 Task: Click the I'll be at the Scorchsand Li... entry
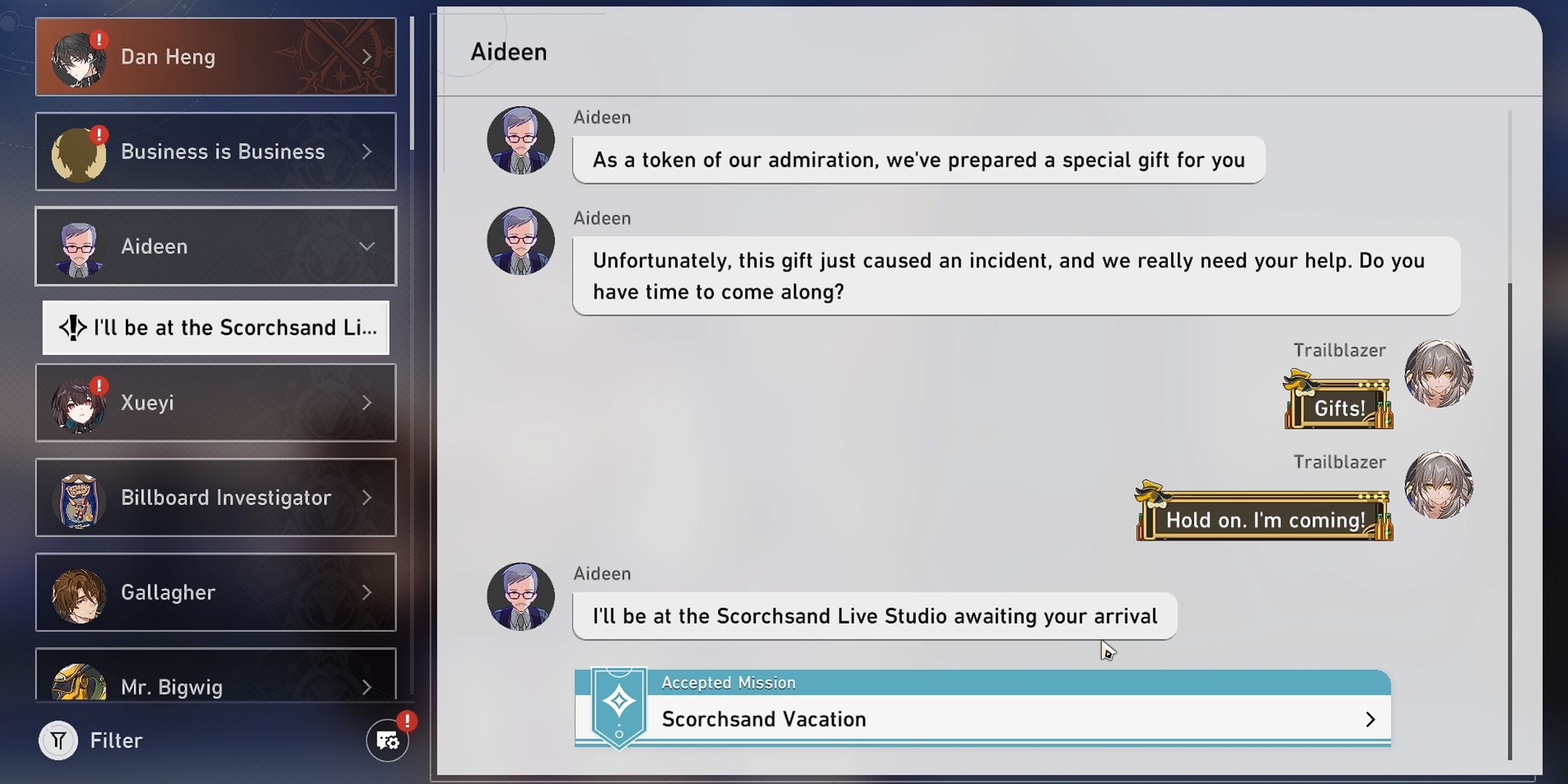point(215,328)
